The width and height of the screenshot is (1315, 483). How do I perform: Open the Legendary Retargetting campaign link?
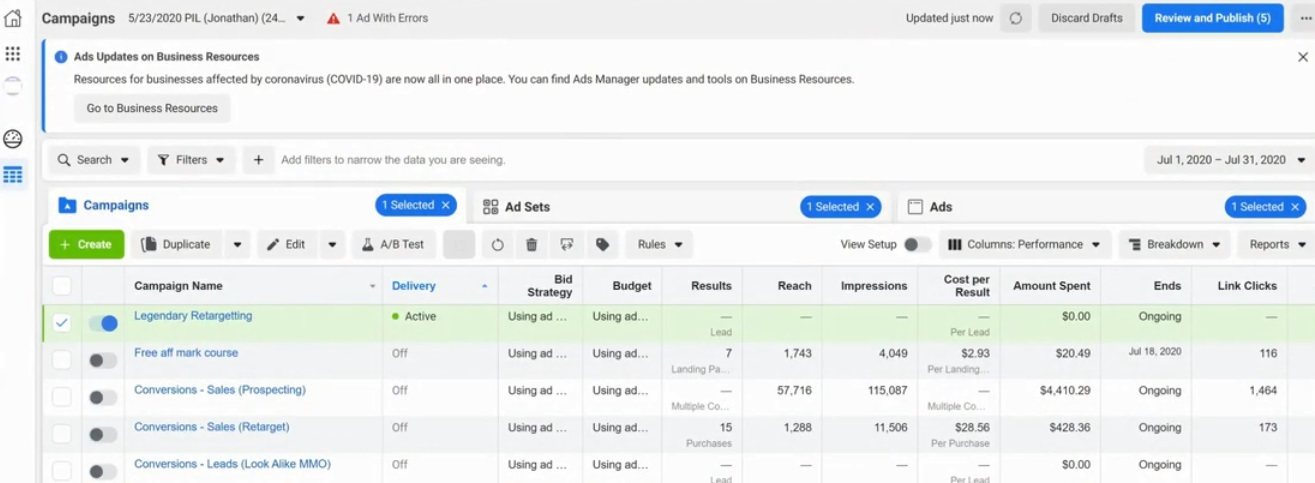coord(193,316)
